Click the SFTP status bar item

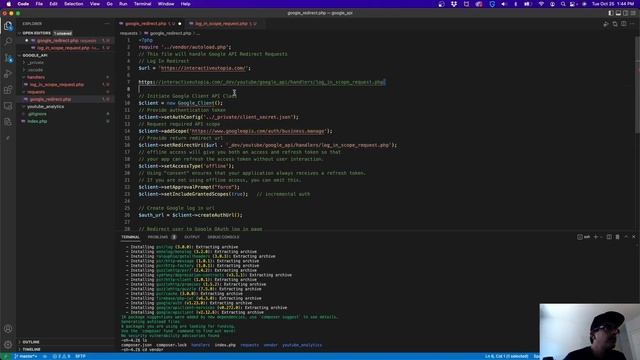coord(80,356)
